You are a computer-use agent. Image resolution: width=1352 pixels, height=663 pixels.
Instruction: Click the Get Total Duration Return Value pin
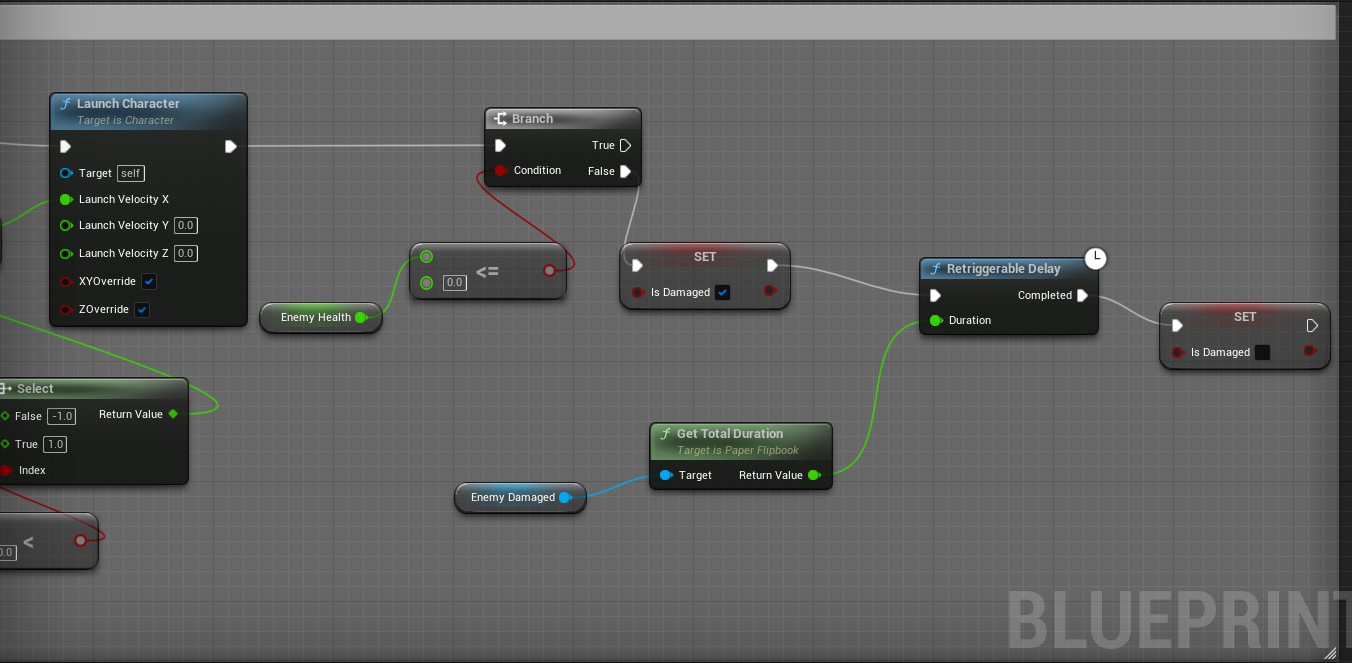pyautogui.click(x=814, y=476)
